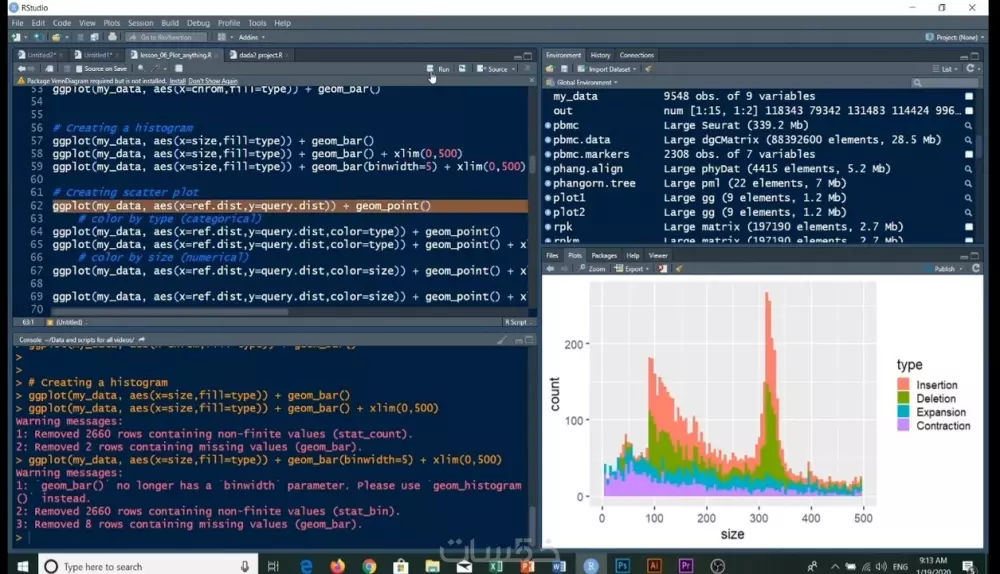This screenshot has height=574, width=1000.
Task: View my_data table via grid icon
Action: pos(969,96)
